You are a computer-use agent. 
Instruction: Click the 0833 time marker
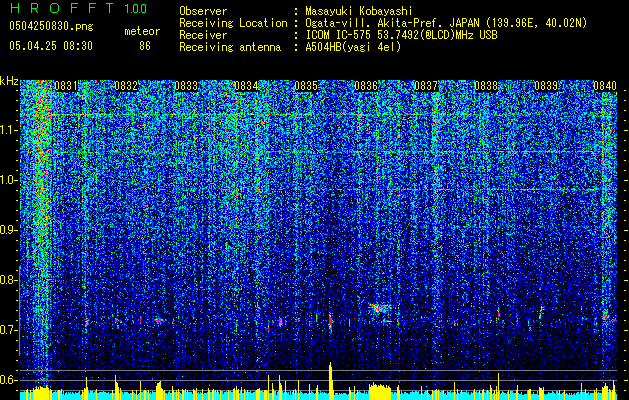click(186, 86)
